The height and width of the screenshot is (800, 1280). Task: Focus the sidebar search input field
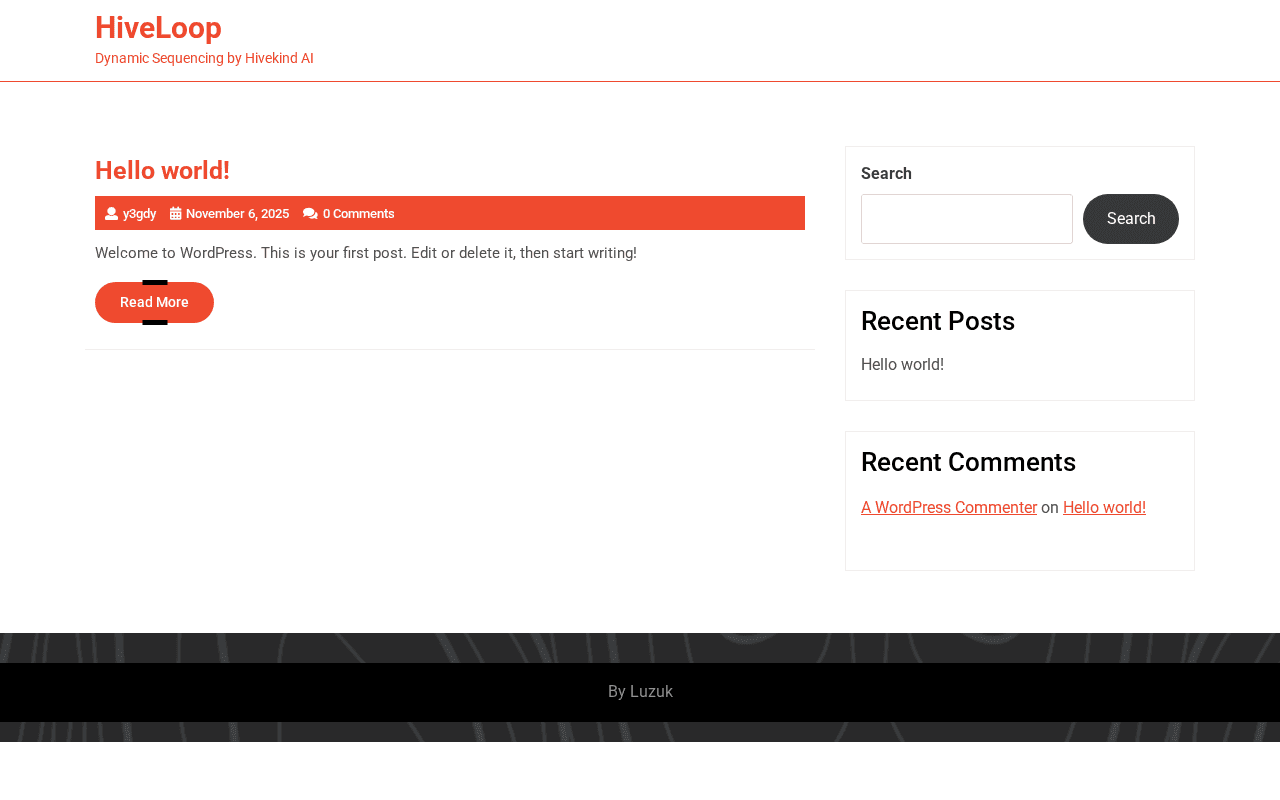(967, 219)
